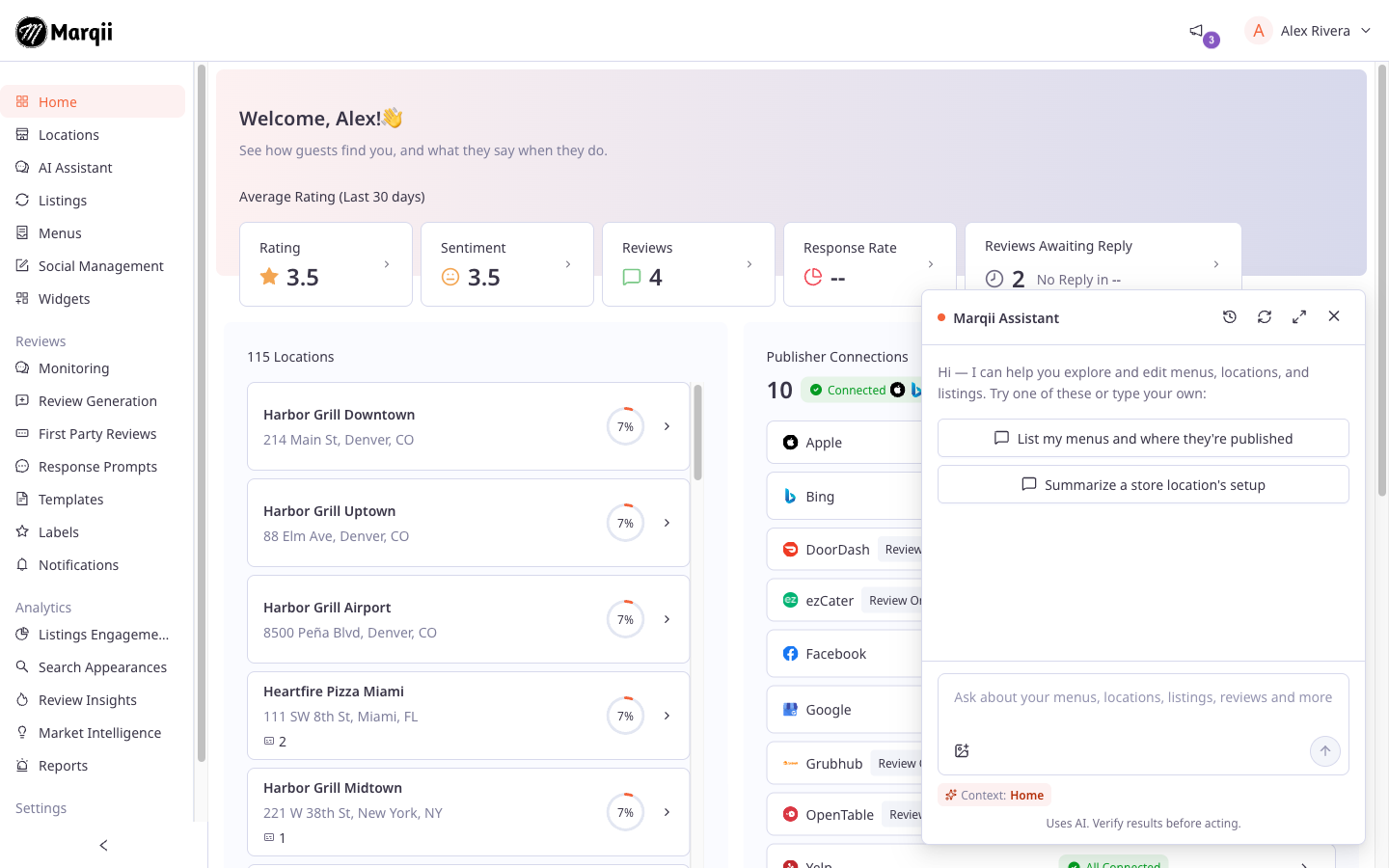Click the locations list scrollbar

(x=697, y=432)
